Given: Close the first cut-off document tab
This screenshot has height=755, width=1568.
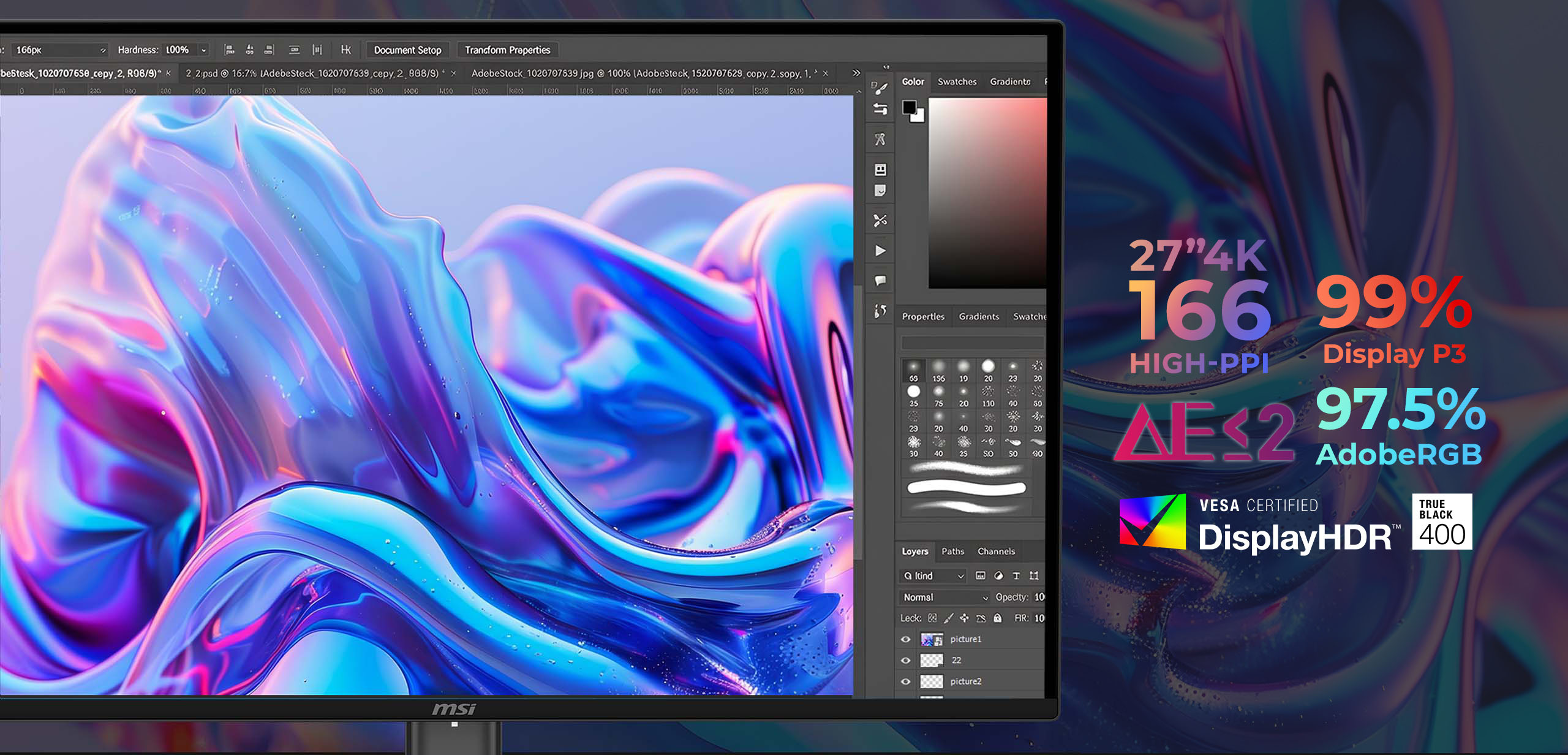Looking at the screenshot, I should click(168, 73).
